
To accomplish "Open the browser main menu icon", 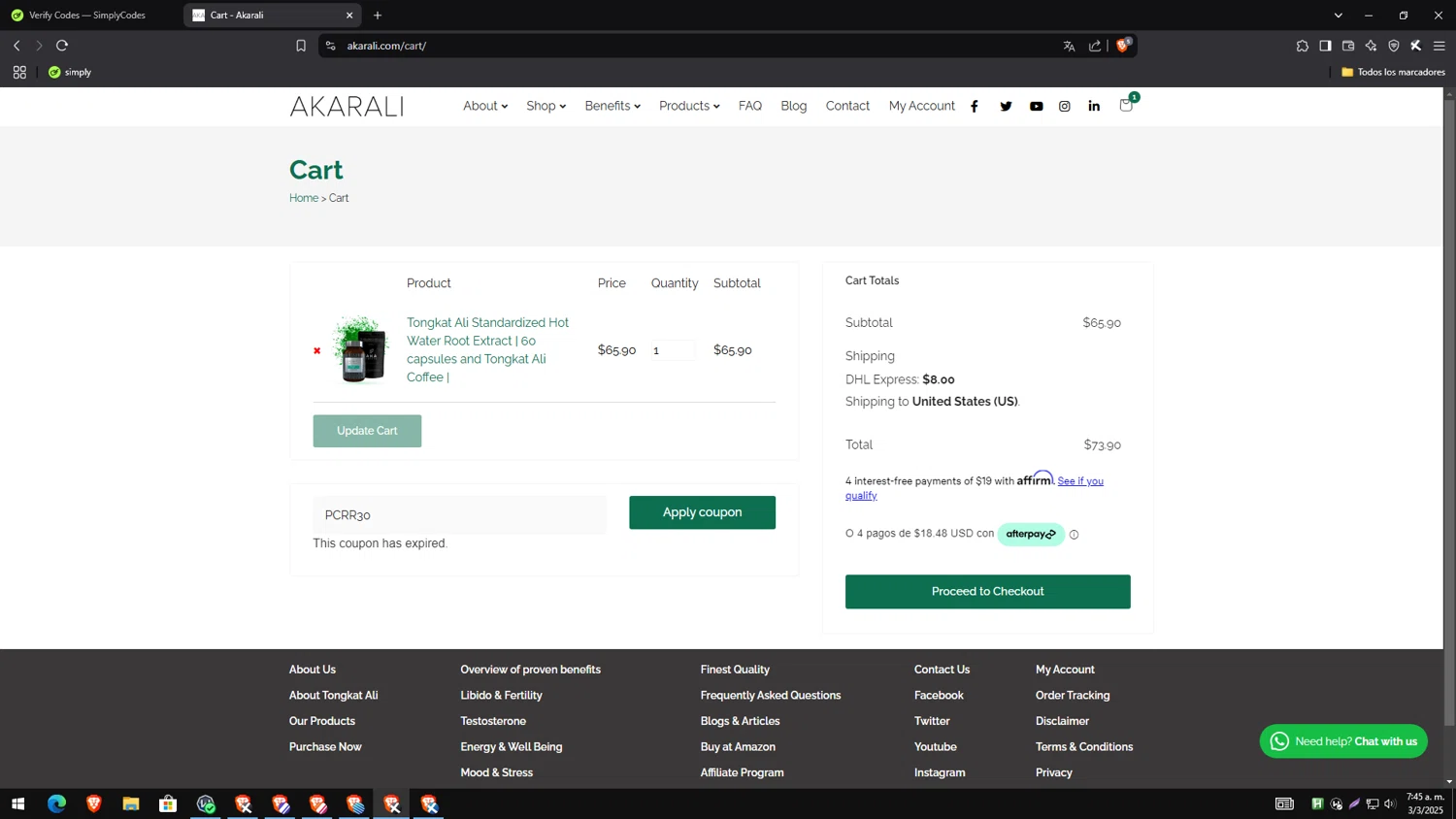I will (1439, 46).
